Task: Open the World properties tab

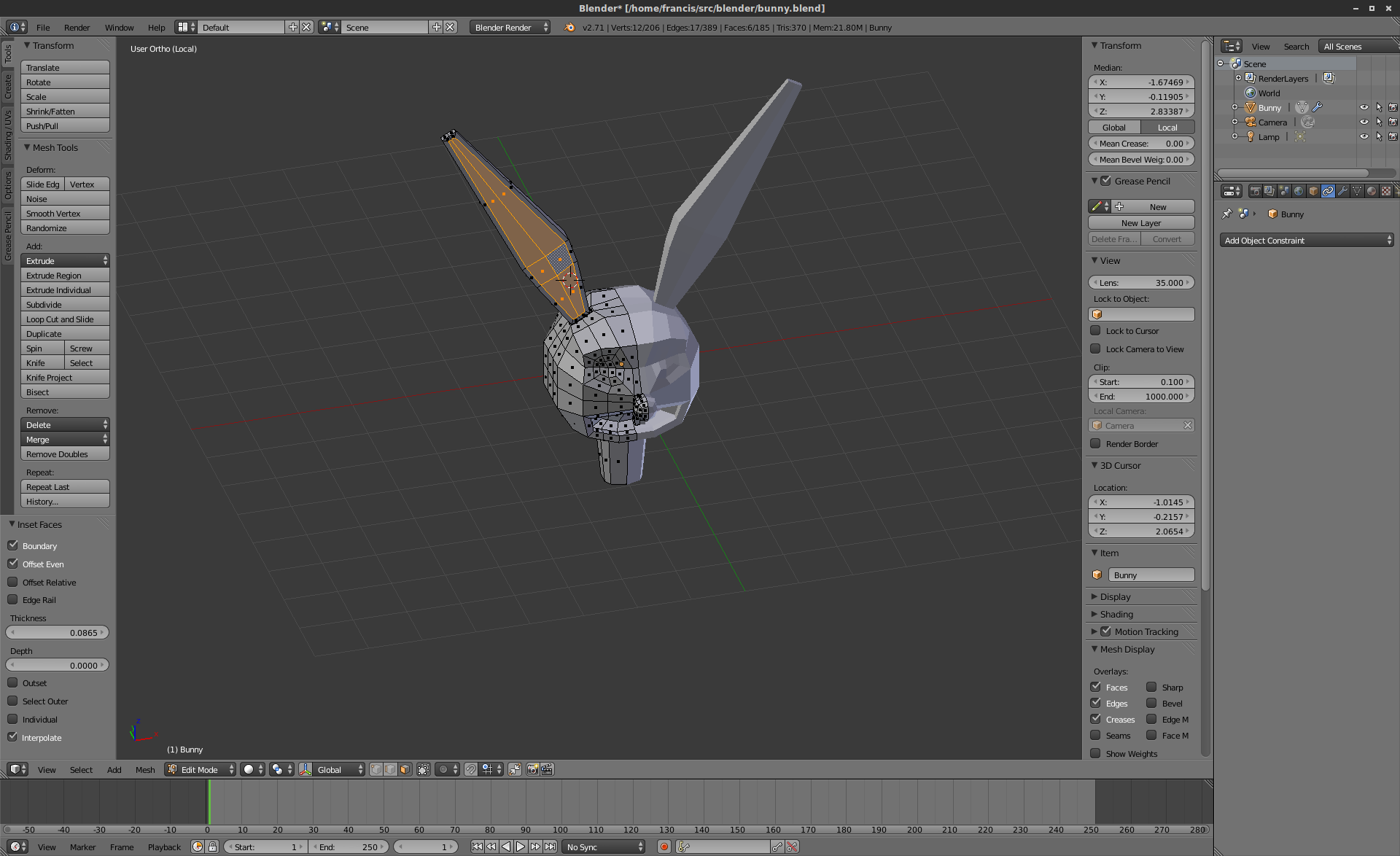Action: coord(1299,191)
